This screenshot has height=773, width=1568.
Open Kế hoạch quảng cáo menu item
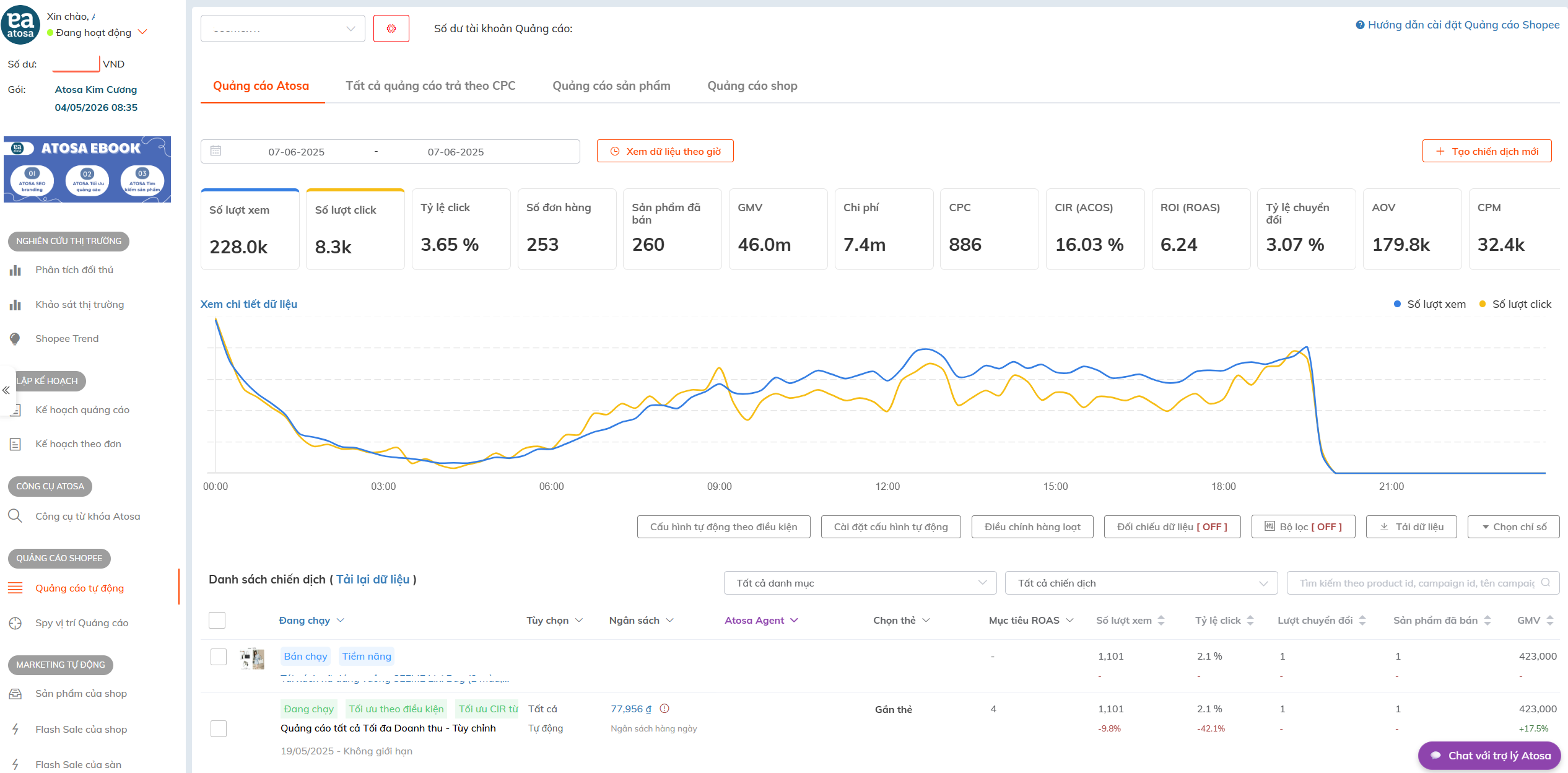pyautogui.click(x=82, y=409)
